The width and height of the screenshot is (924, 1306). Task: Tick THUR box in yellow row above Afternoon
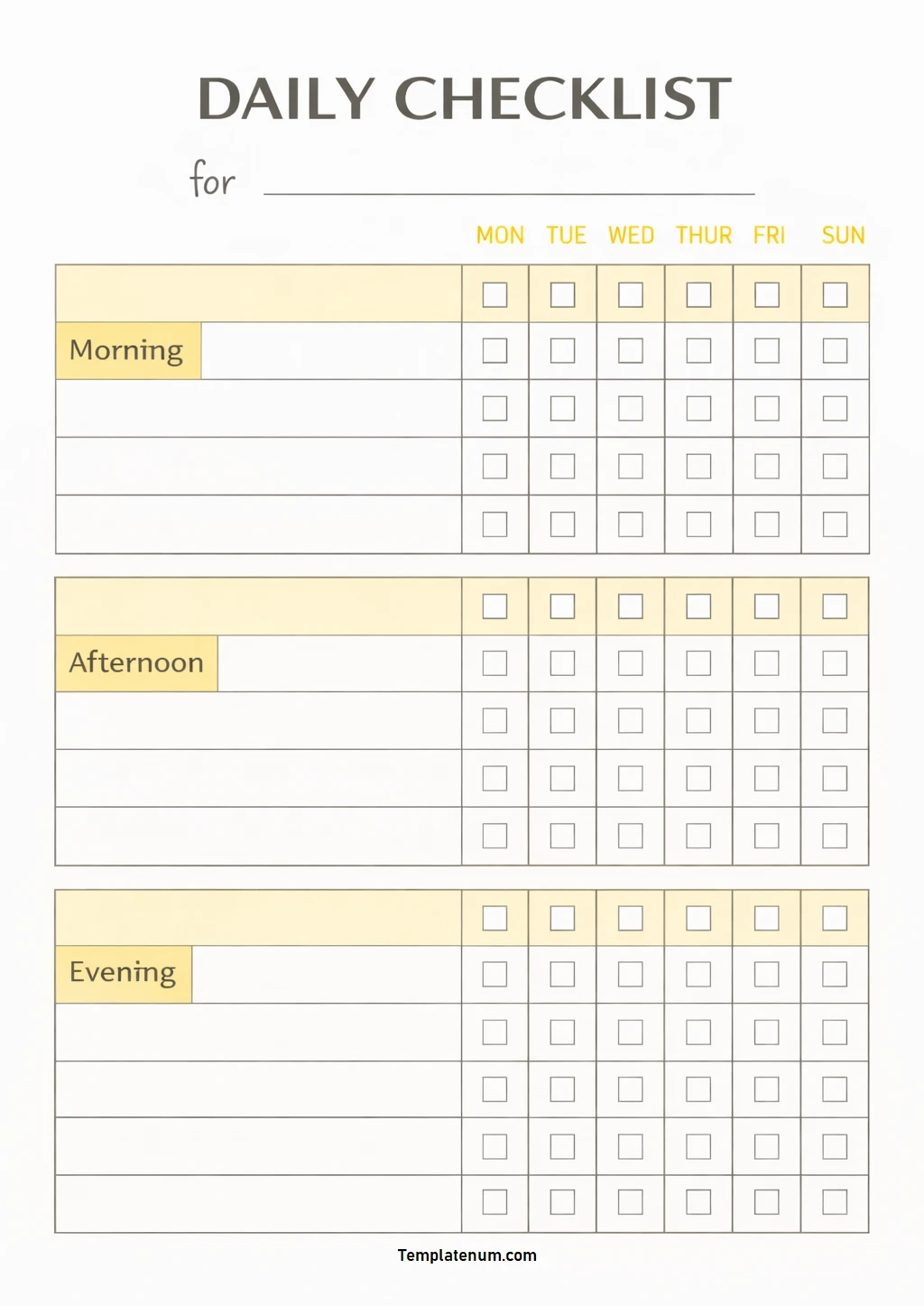(698, 607)
